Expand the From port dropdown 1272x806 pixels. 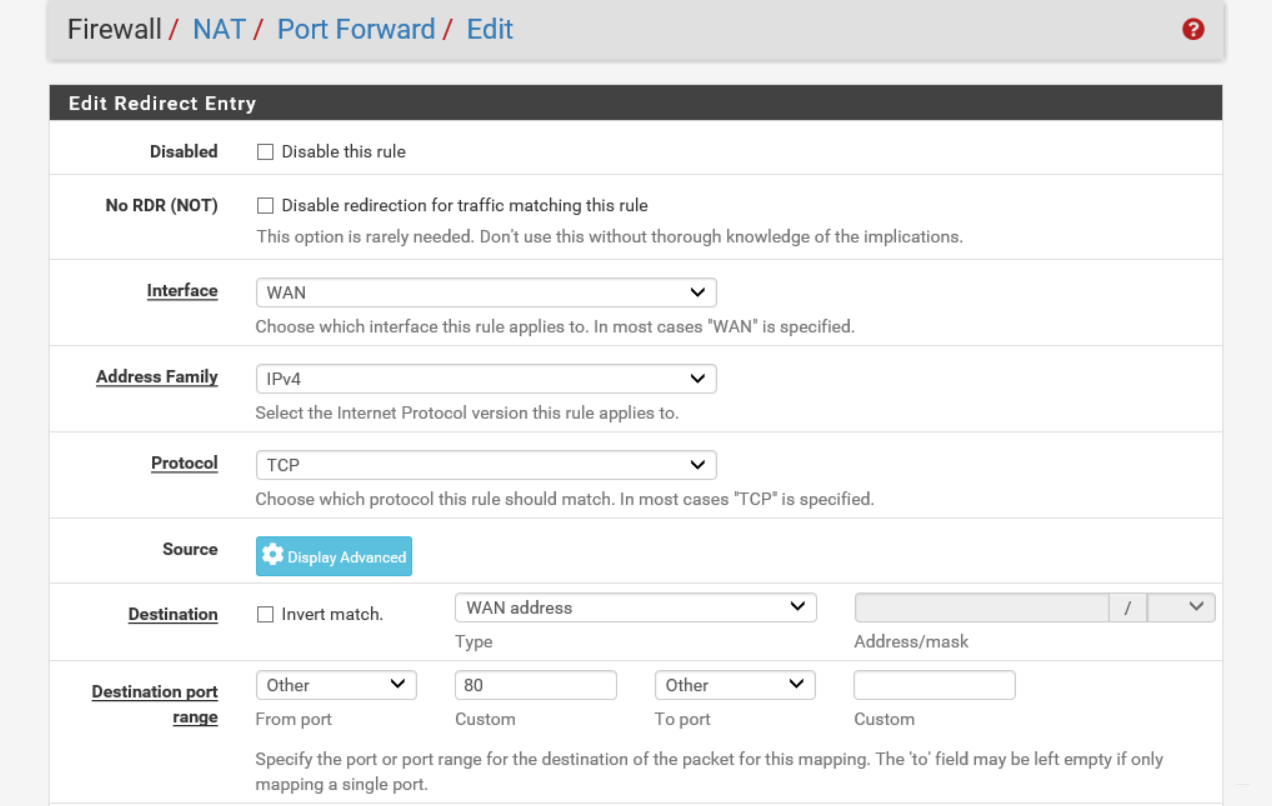pos(336,685)
